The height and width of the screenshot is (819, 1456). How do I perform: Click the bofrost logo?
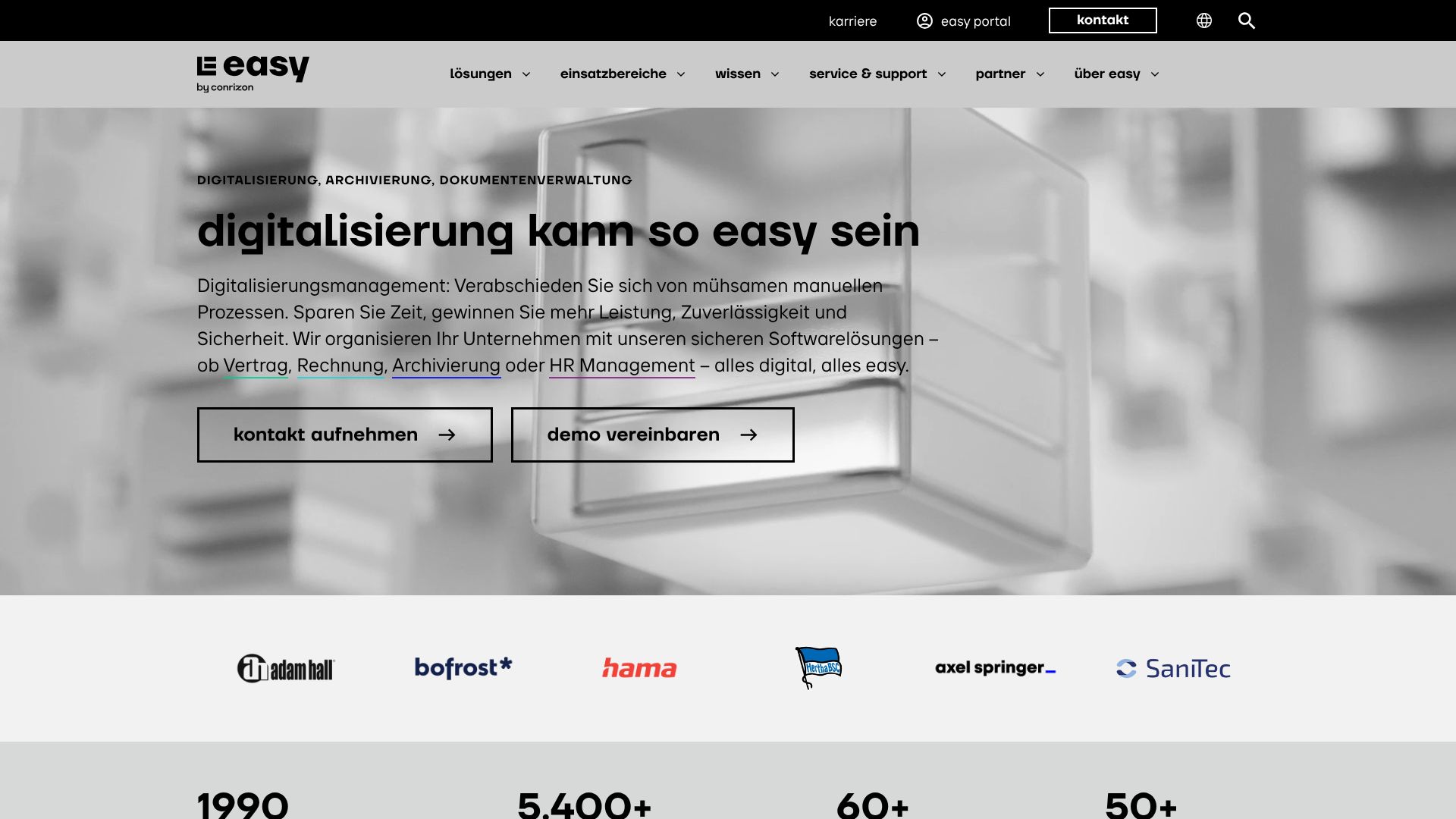coord(463,667)
